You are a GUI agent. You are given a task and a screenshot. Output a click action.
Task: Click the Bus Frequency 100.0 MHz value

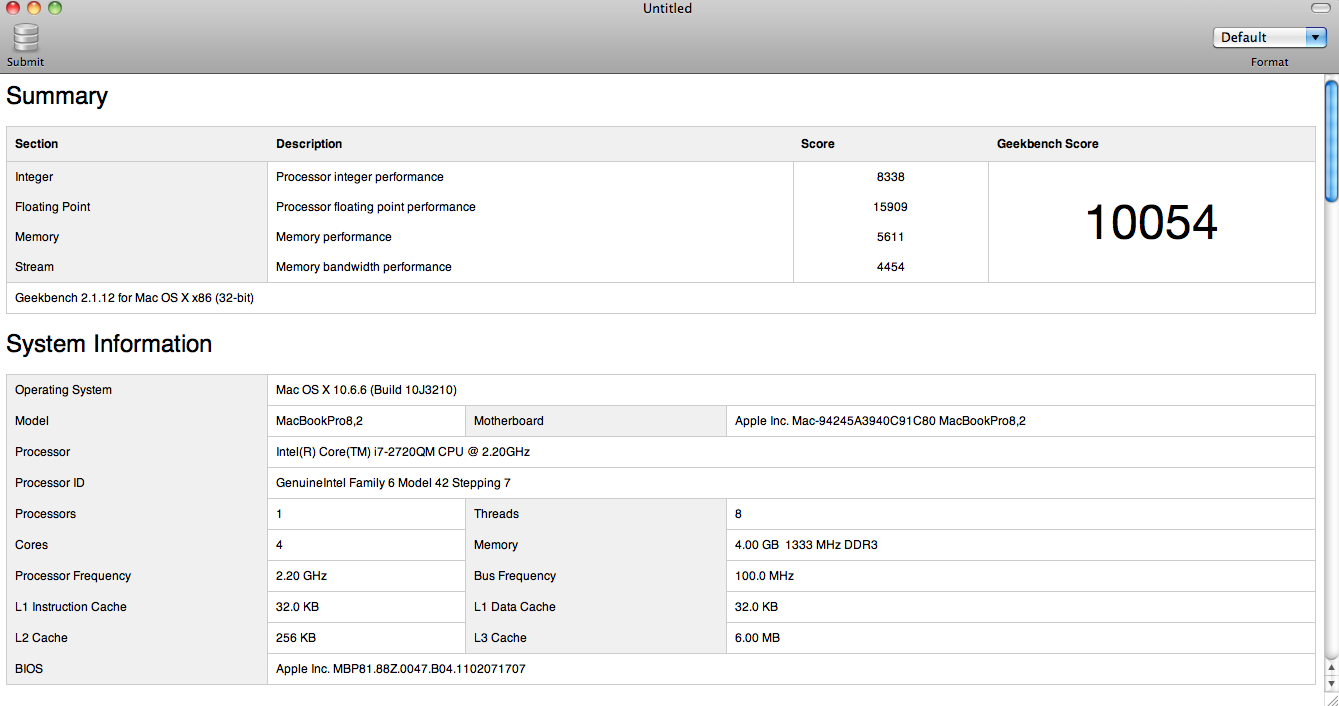coord(764,576)
